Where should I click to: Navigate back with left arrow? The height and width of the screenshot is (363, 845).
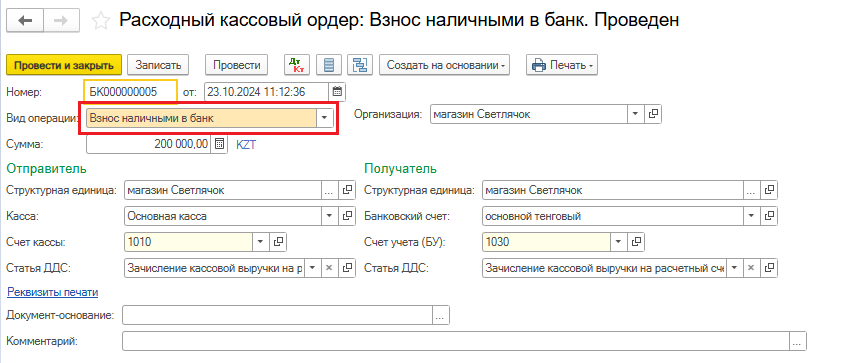[x=25, y=20]
